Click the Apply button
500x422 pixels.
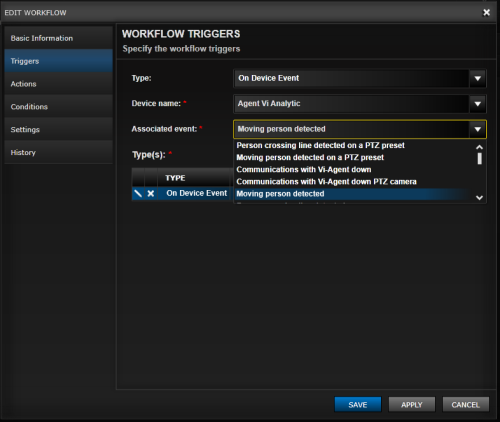[412, 405]
